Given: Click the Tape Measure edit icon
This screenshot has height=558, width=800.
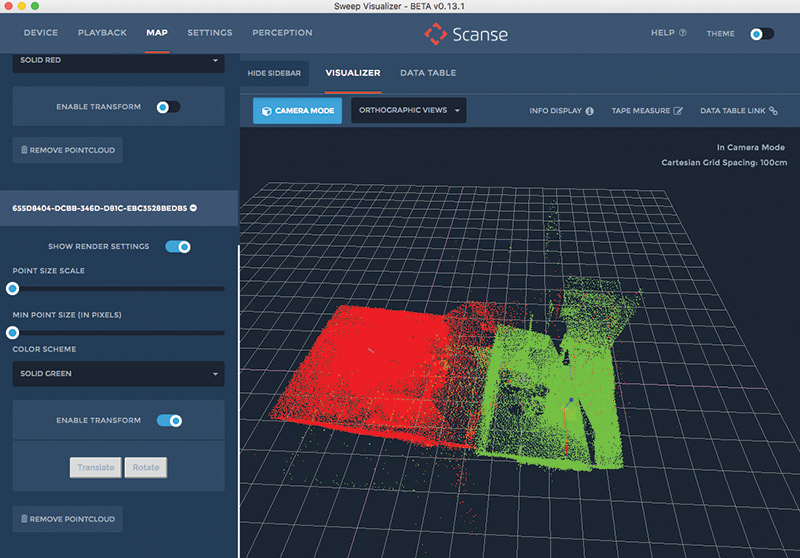Looking at the screenshot, I should (x=678, y=111).
